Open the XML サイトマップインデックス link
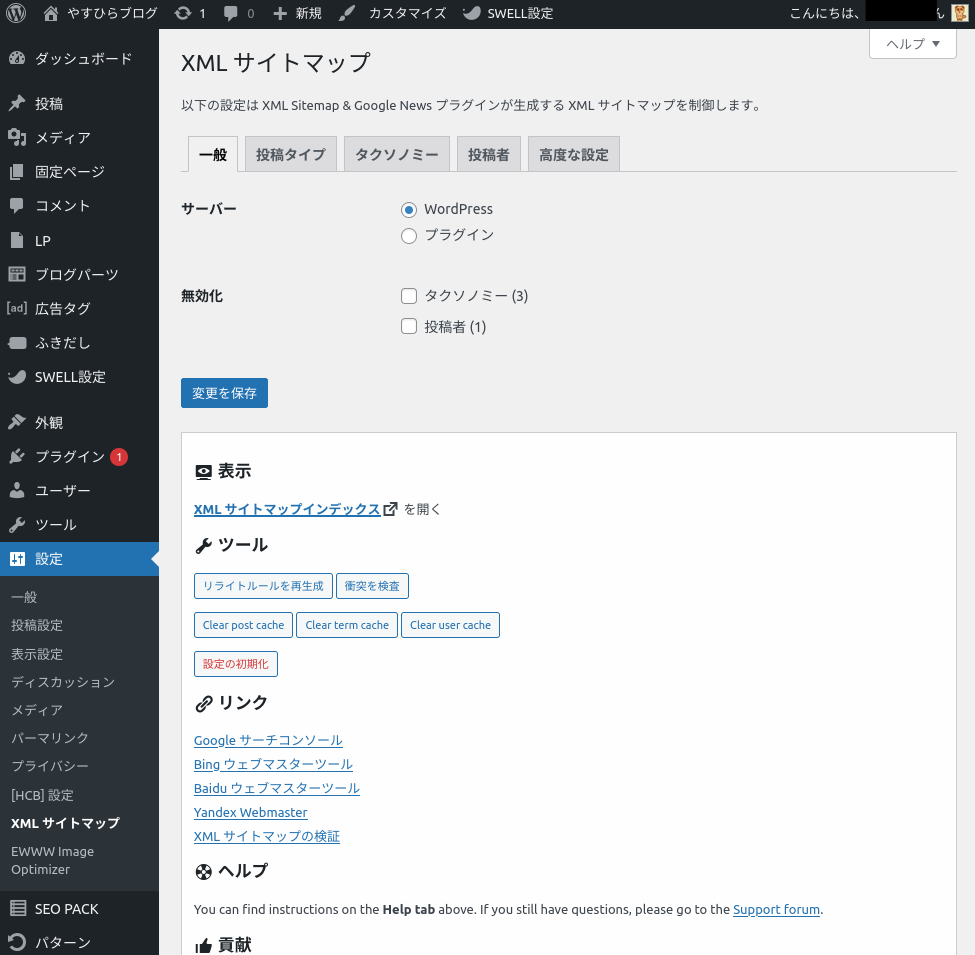Viewport: 975px width, 955px height. coord(287,509)
